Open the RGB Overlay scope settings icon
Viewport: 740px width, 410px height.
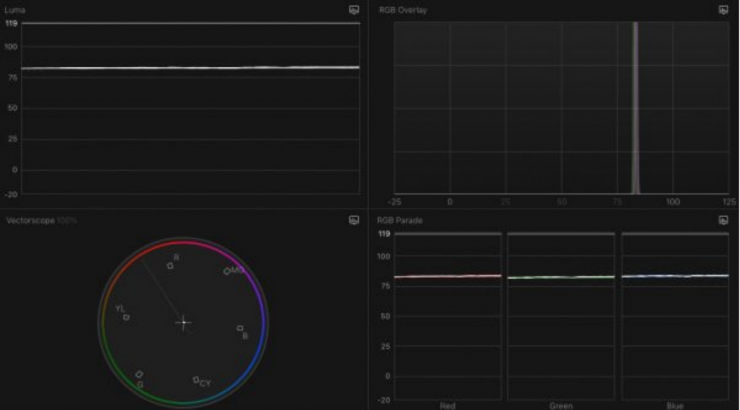tap(723, 9)
